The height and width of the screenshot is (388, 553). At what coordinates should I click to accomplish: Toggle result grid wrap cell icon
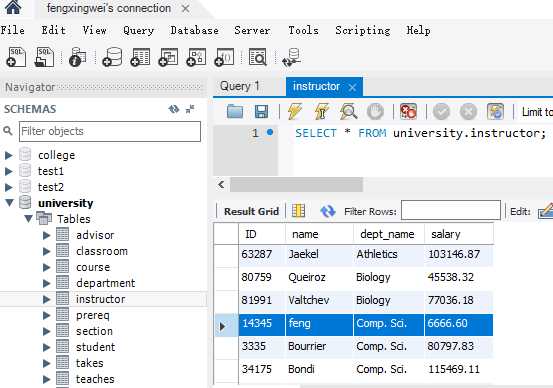coord(298,211)
